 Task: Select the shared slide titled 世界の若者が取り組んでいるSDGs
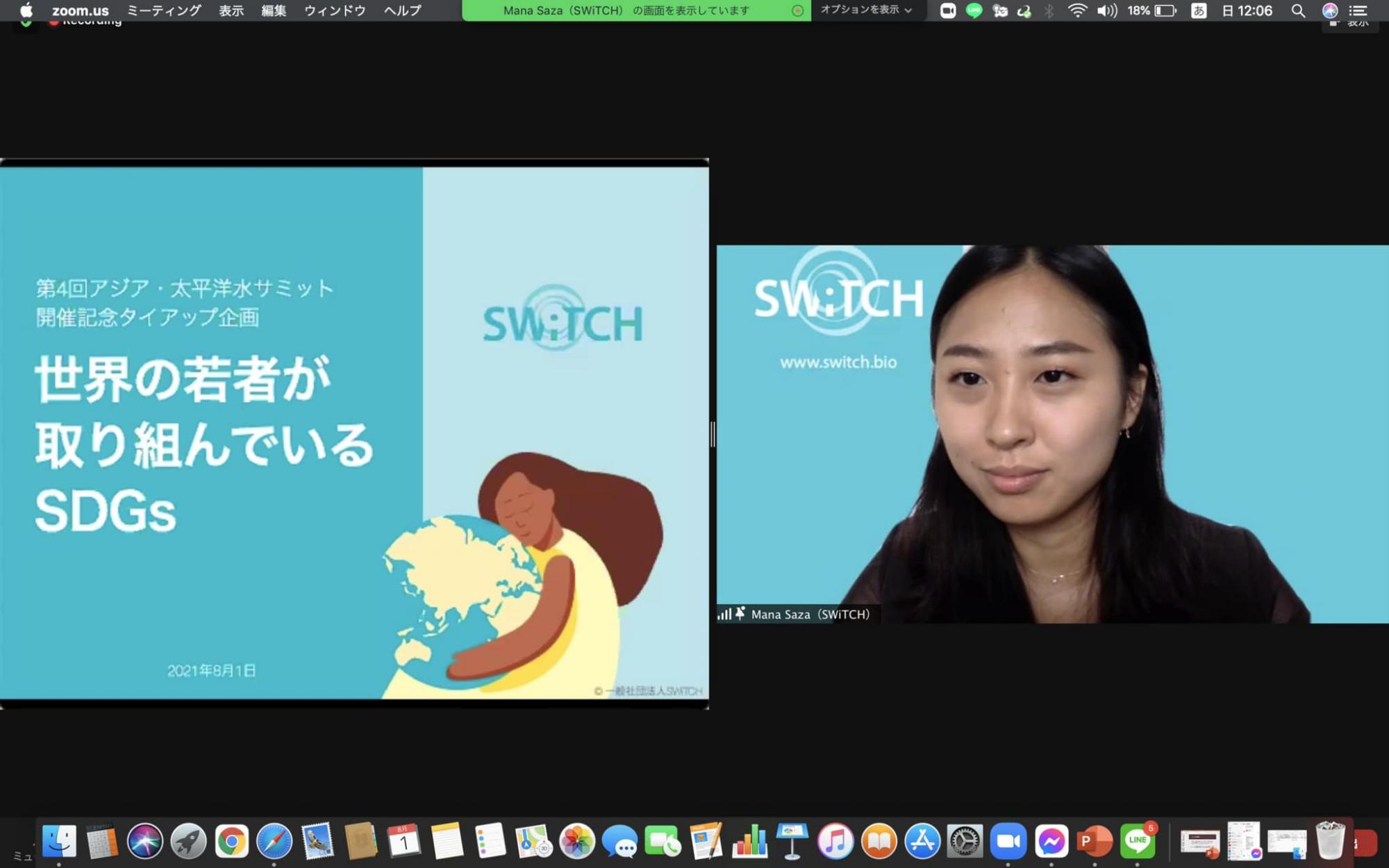click(354, 433)
